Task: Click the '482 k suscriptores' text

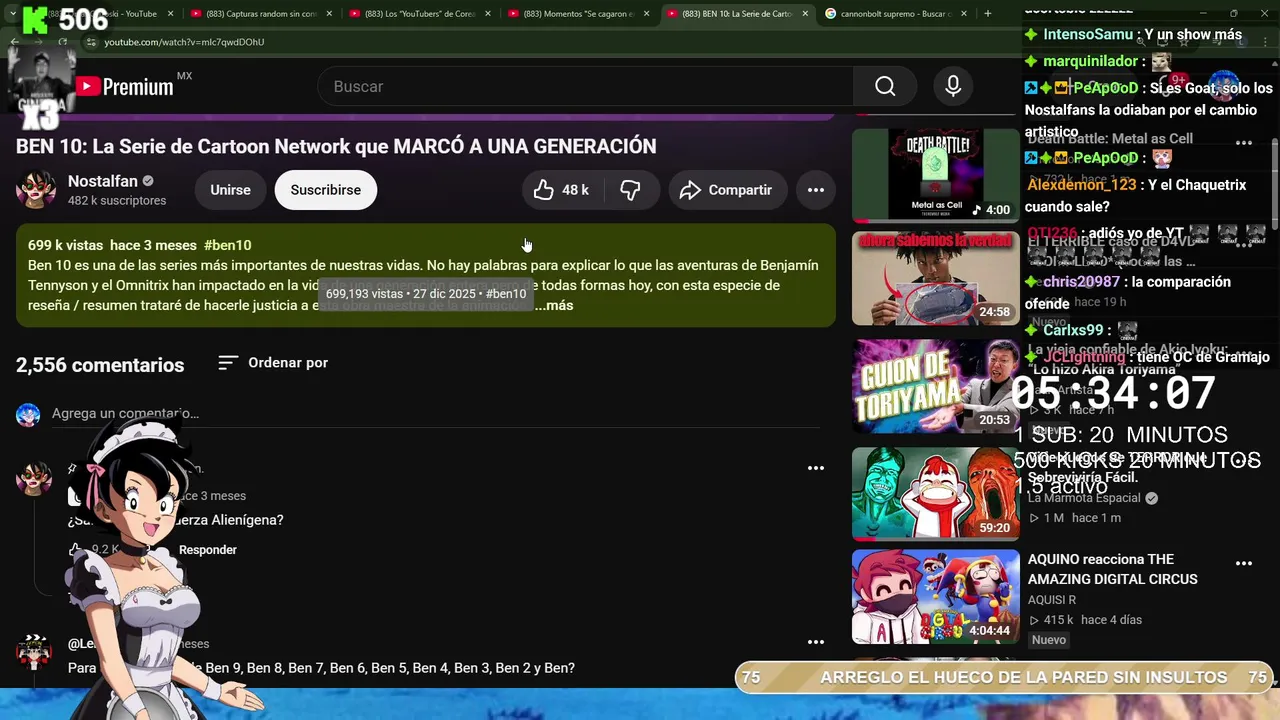Action: pos(117,201)
